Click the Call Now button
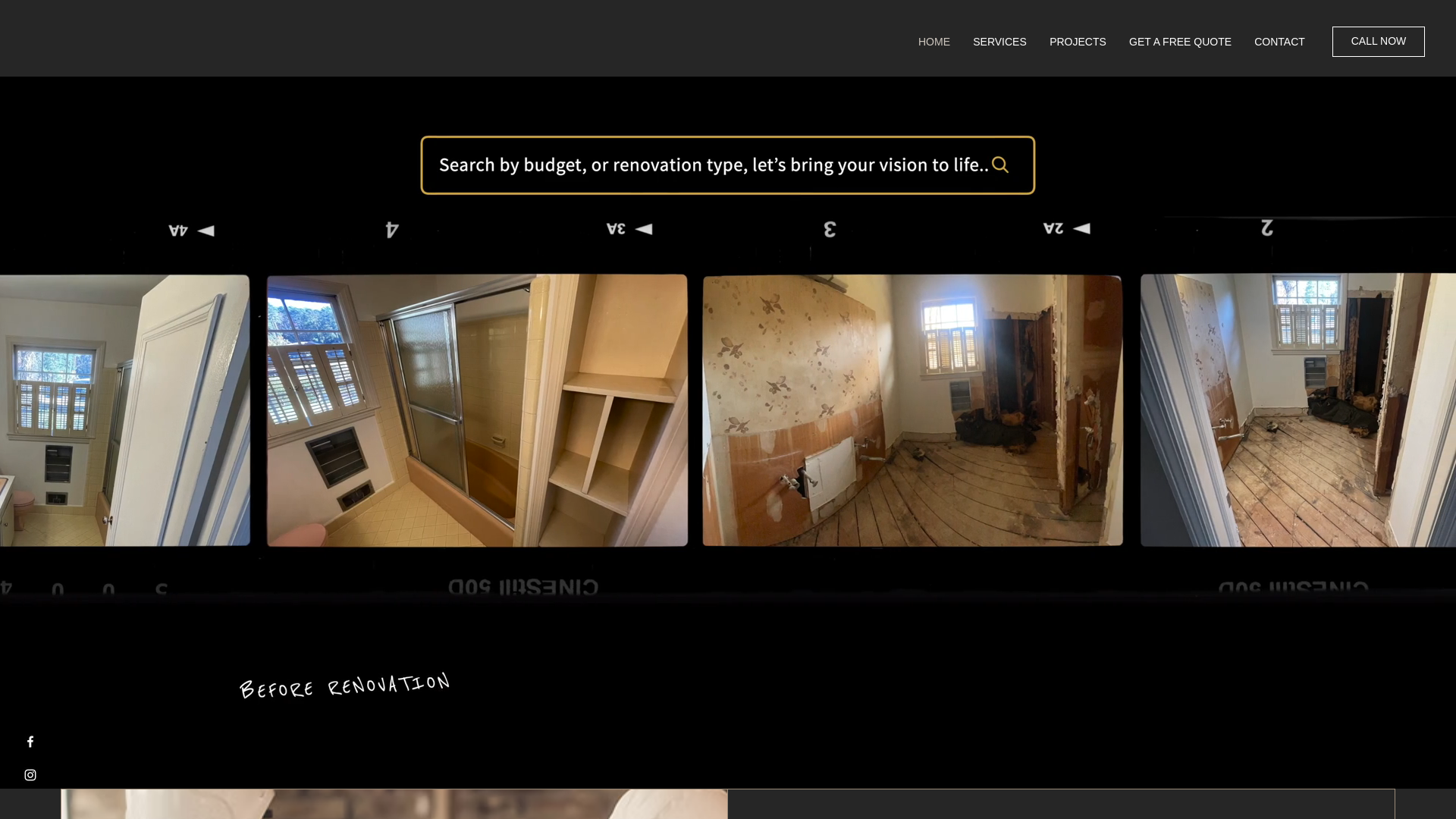 [1378, 42]
